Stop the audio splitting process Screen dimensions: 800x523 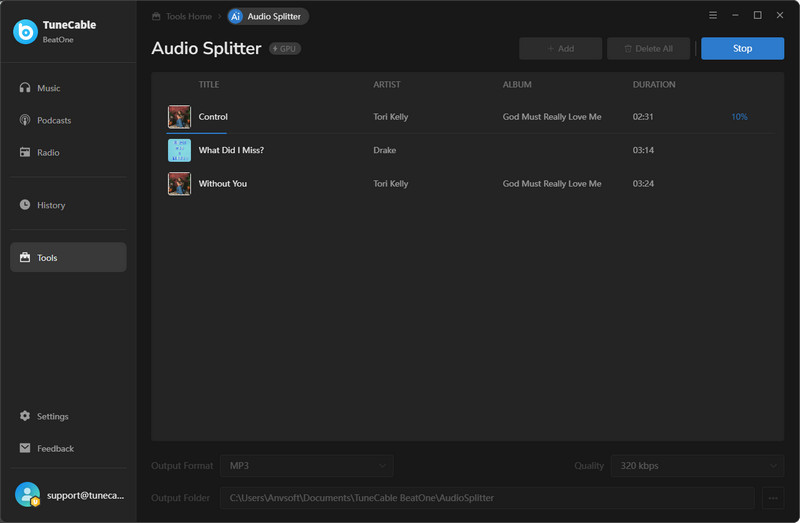coord(742,48)
